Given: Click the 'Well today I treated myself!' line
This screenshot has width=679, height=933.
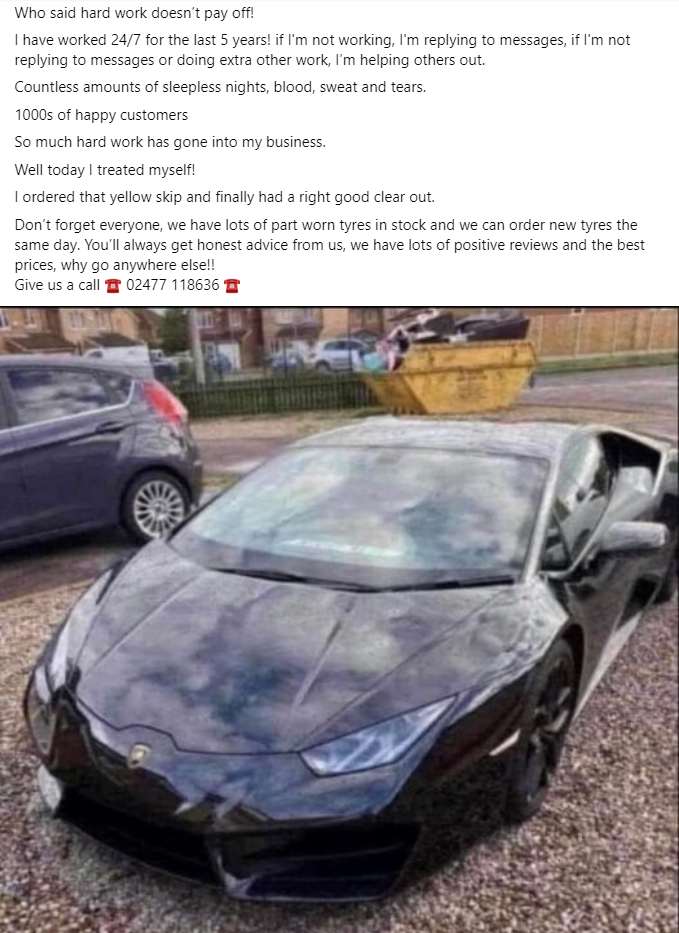Looking at the screenshot, I should [x=105, y=170].
